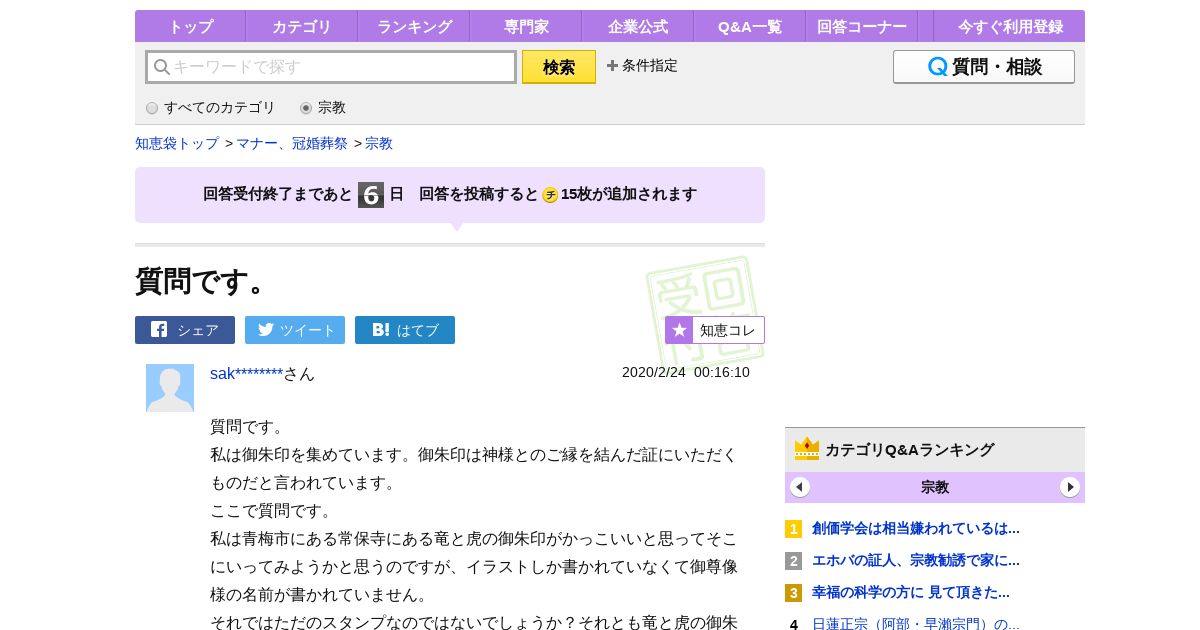Open sak******** user profile link

[246, 373]
